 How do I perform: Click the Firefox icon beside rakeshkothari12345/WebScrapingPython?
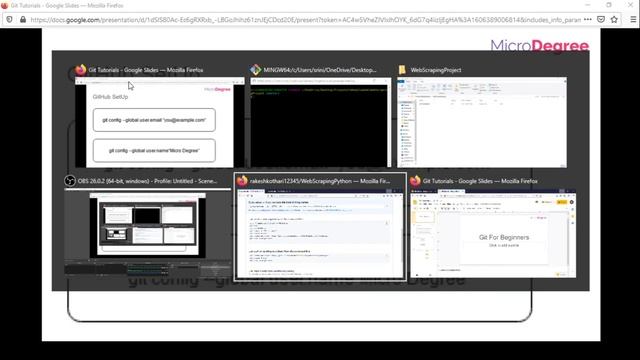242,181
